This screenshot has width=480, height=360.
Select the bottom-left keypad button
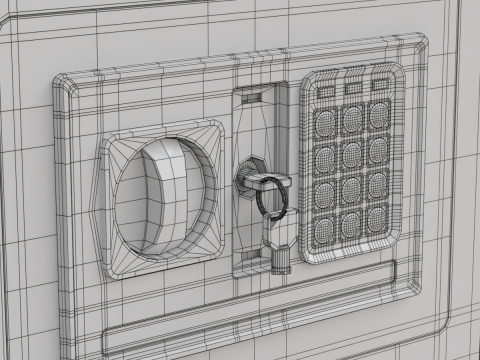point(325,230)
